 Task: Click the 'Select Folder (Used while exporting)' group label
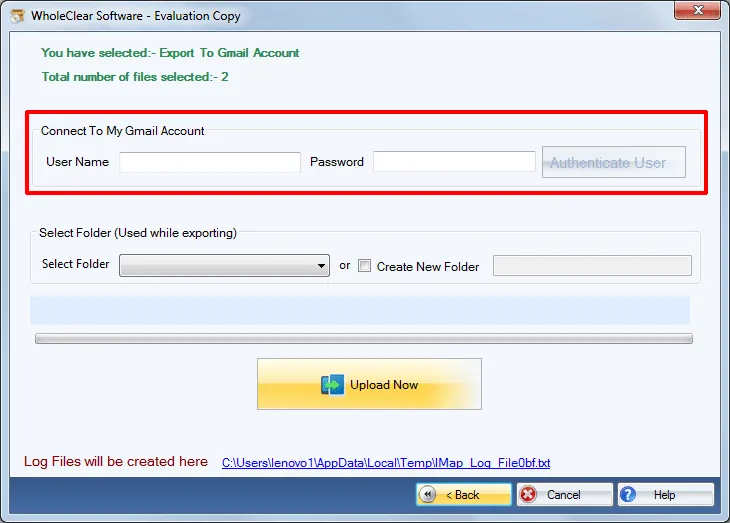(138, 233)
